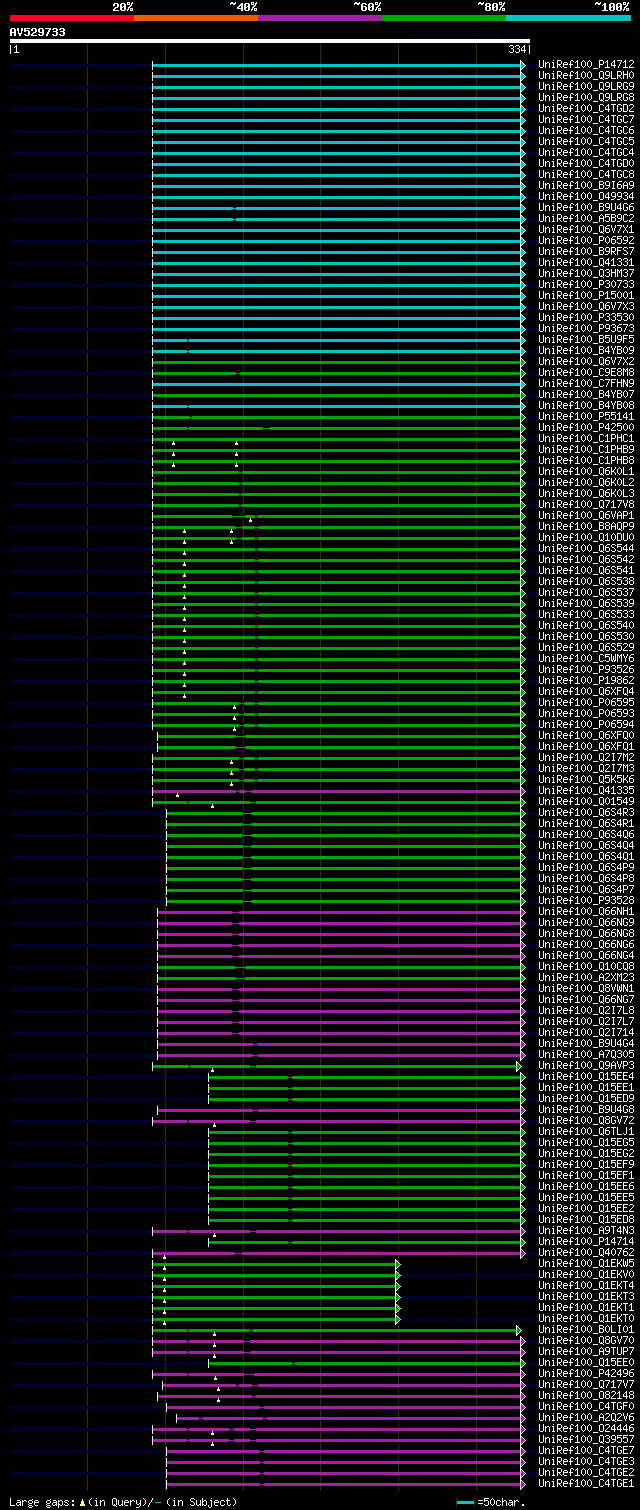Select label UniRef100_Q41335
The width and height of the screenshot is (640, 1510).
coord(586,790)
